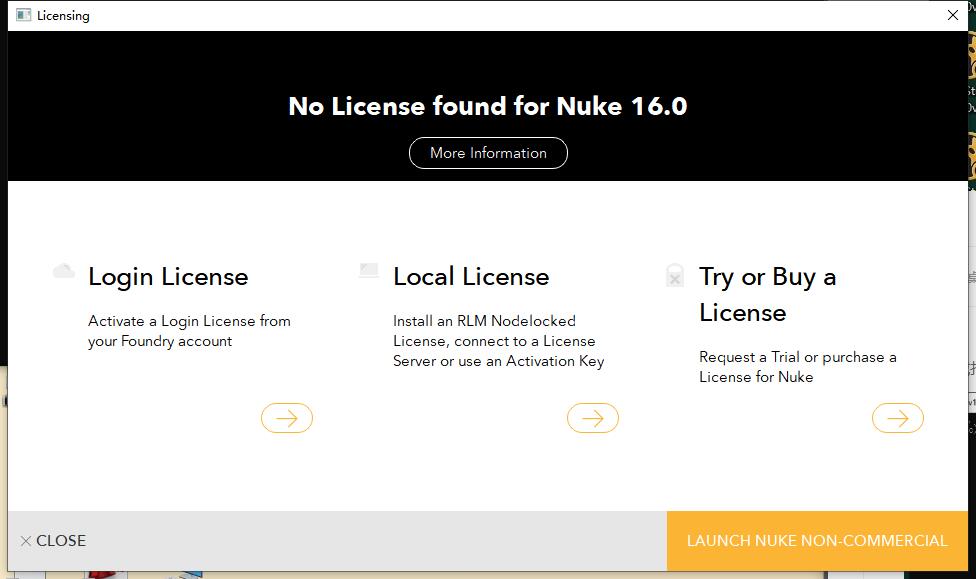Viewport: 976px width, 579px height.
Task: Select the Login License heading
Action: click(167, 277)
